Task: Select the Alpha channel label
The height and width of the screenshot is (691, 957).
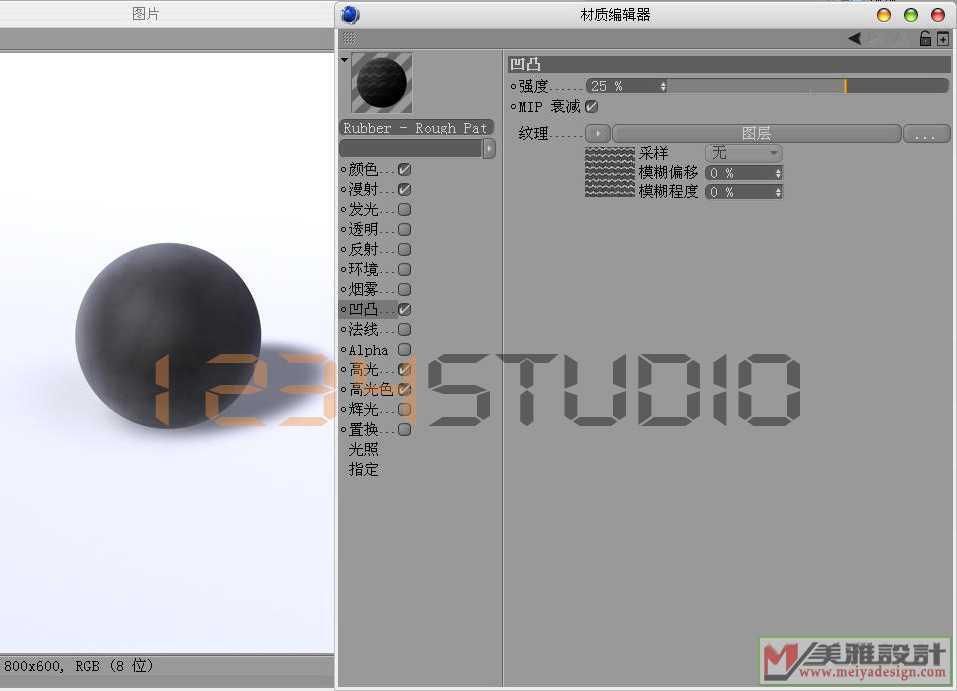Action: coord(368,350)
